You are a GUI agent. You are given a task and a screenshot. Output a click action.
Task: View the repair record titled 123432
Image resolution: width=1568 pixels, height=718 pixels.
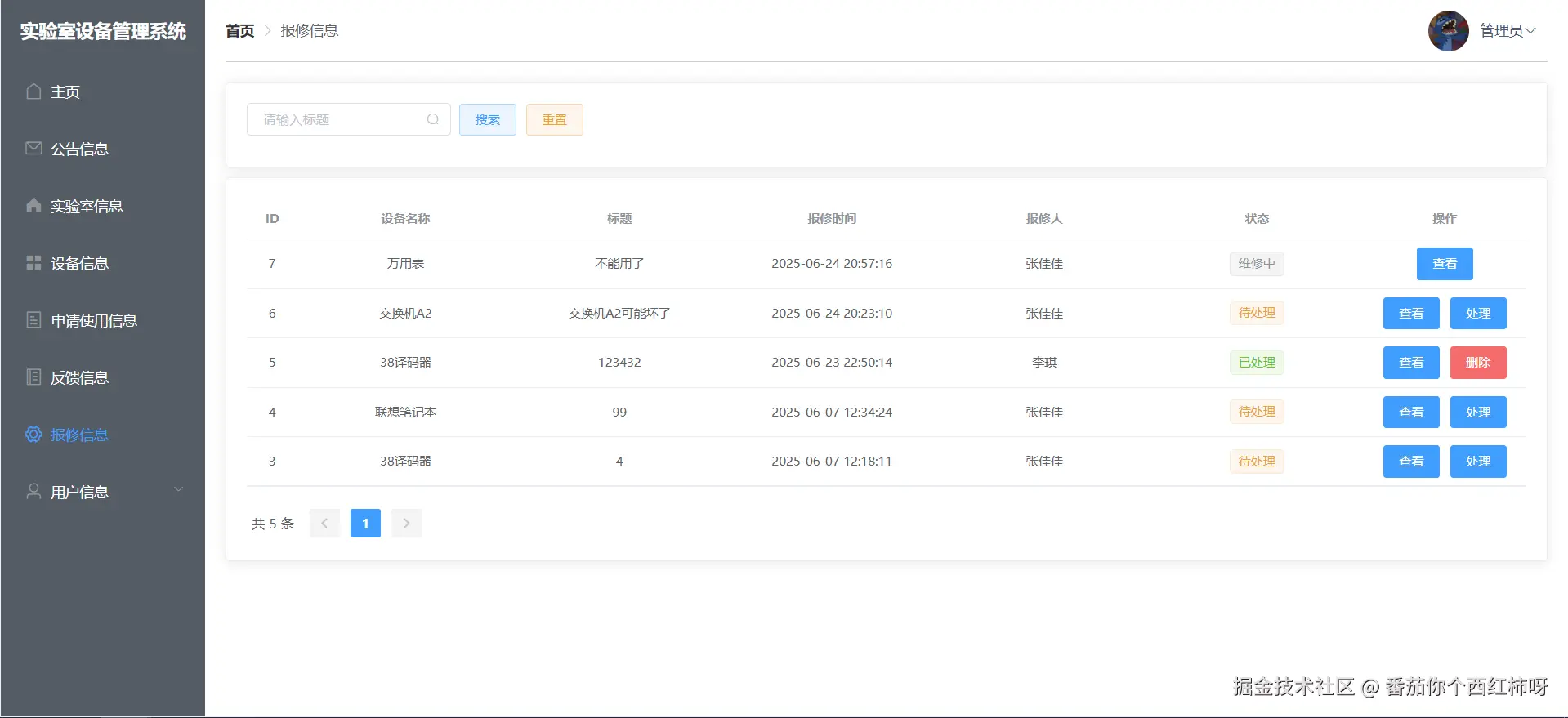(1411, 363)
